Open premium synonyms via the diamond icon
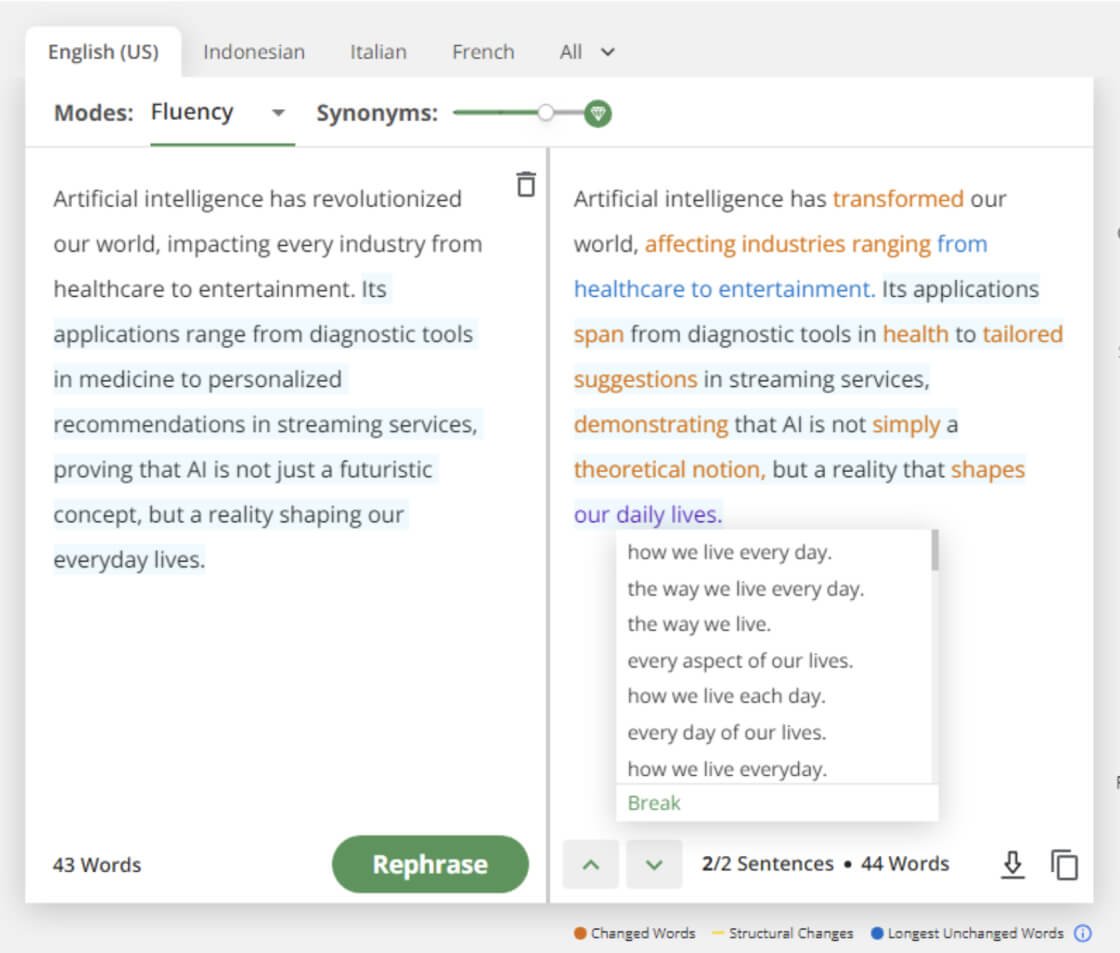The height and width of the screenshot is (953, 1120). tap(596, 113)
